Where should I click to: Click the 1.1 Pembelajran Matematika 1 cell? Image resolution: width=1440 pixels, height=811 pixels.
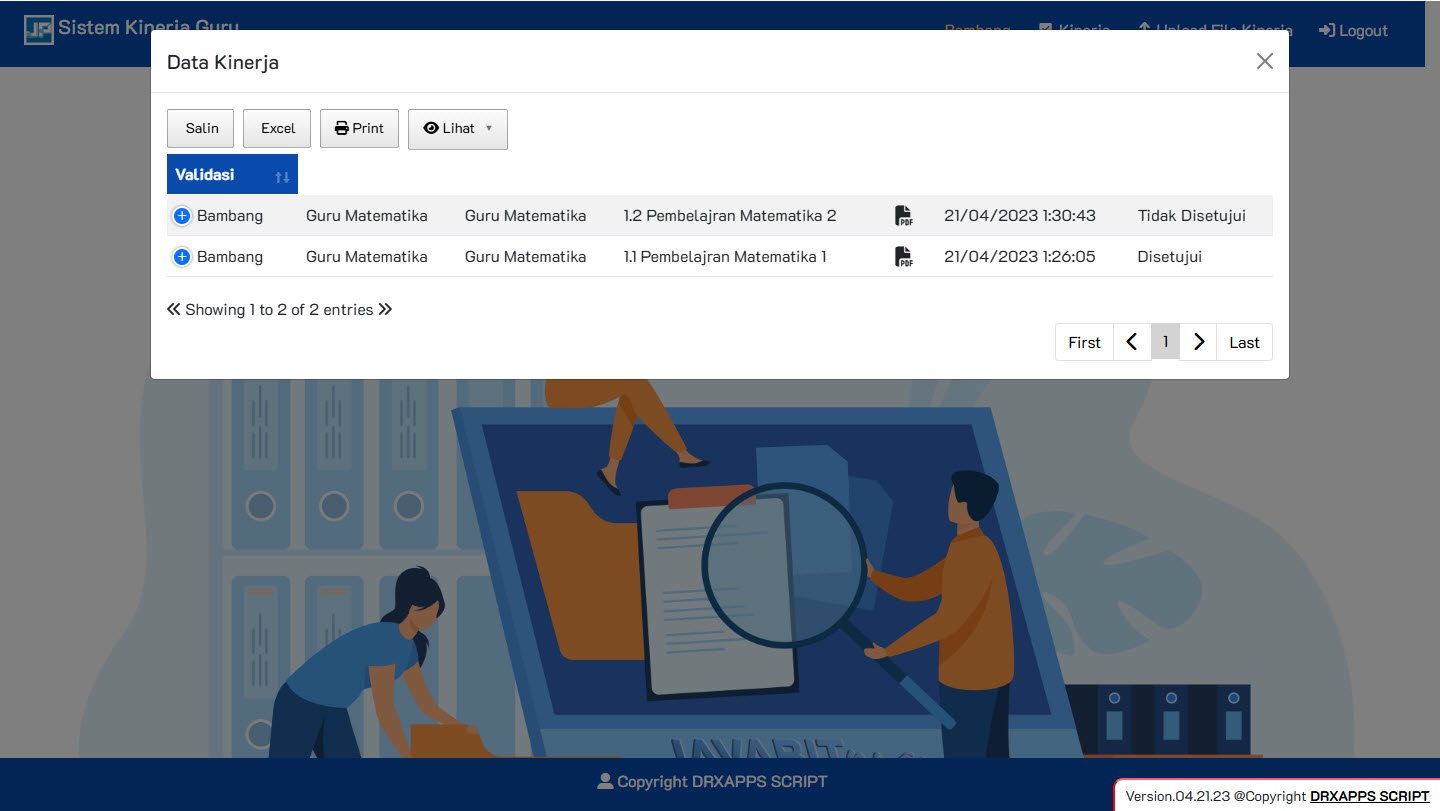(x=725, y=257)
